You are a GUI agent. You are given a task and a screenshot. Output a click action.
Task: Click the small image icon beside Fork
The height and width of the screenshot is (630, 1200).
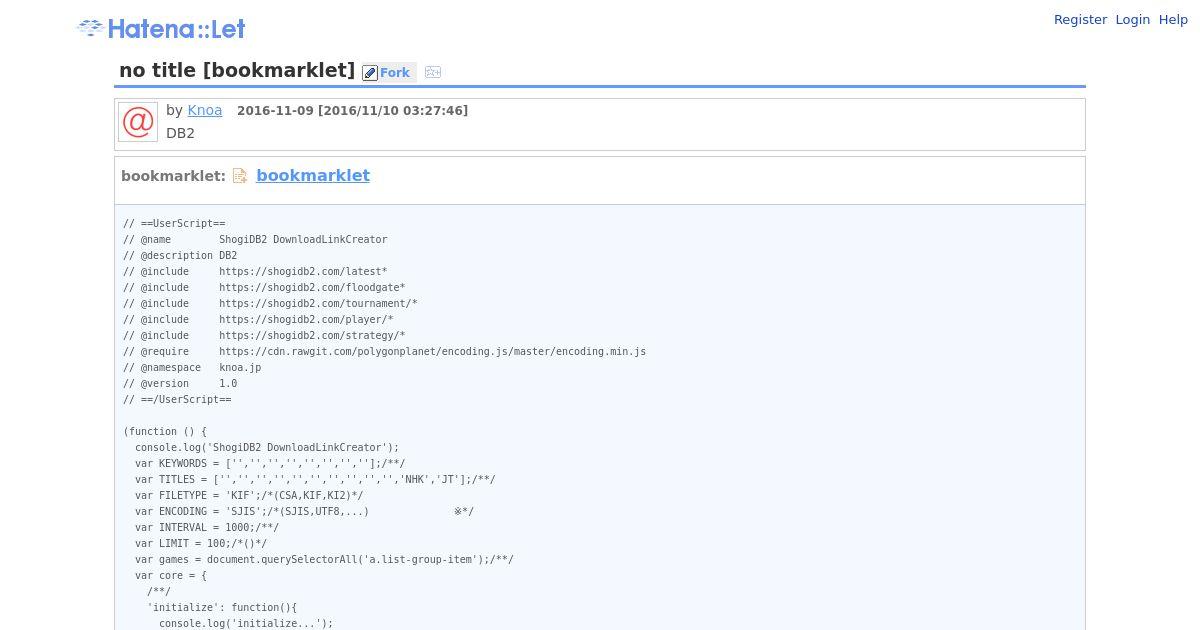pos(433,72)
